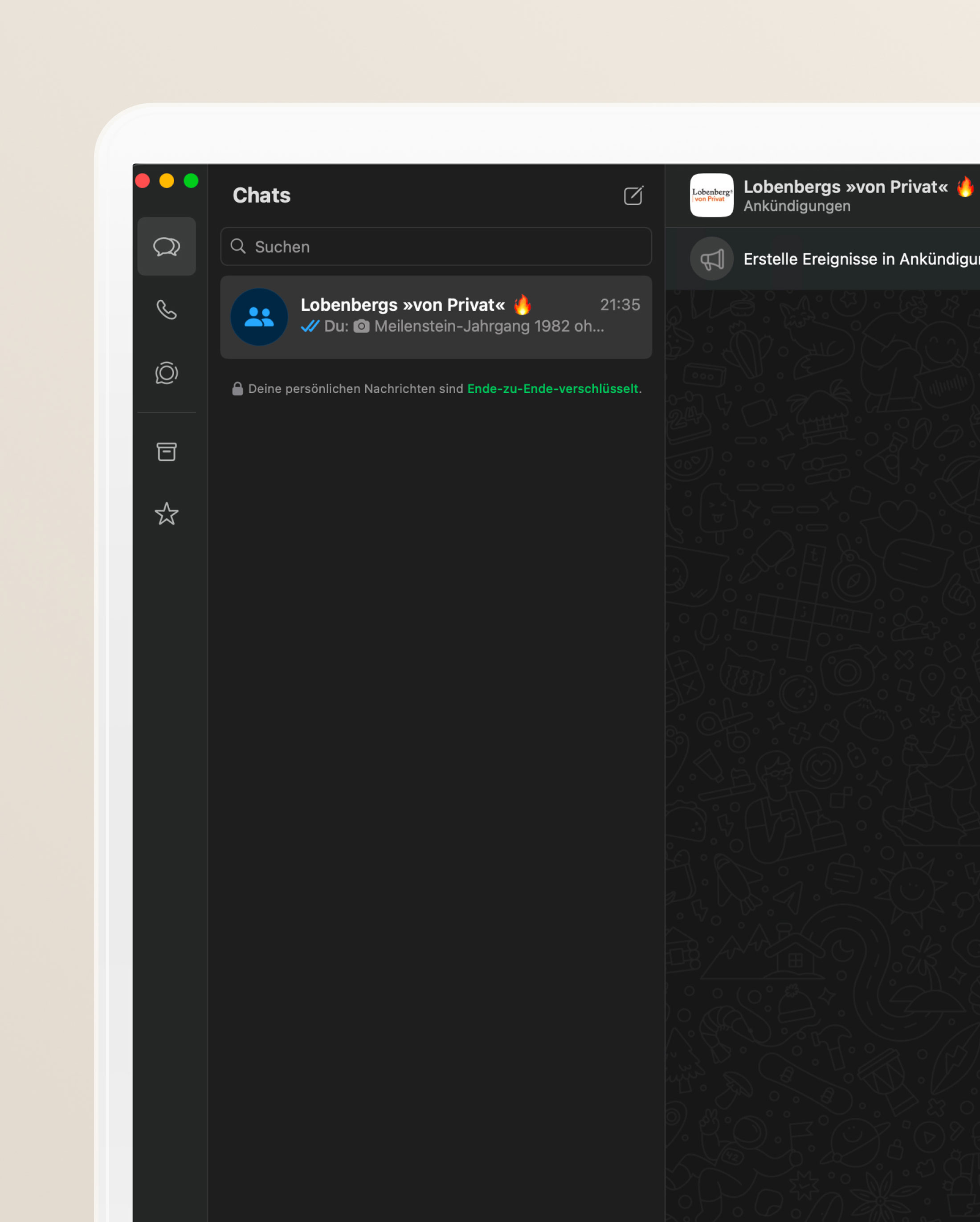
Task: Click the megaphone announcements icon
Action: [712, 258]
